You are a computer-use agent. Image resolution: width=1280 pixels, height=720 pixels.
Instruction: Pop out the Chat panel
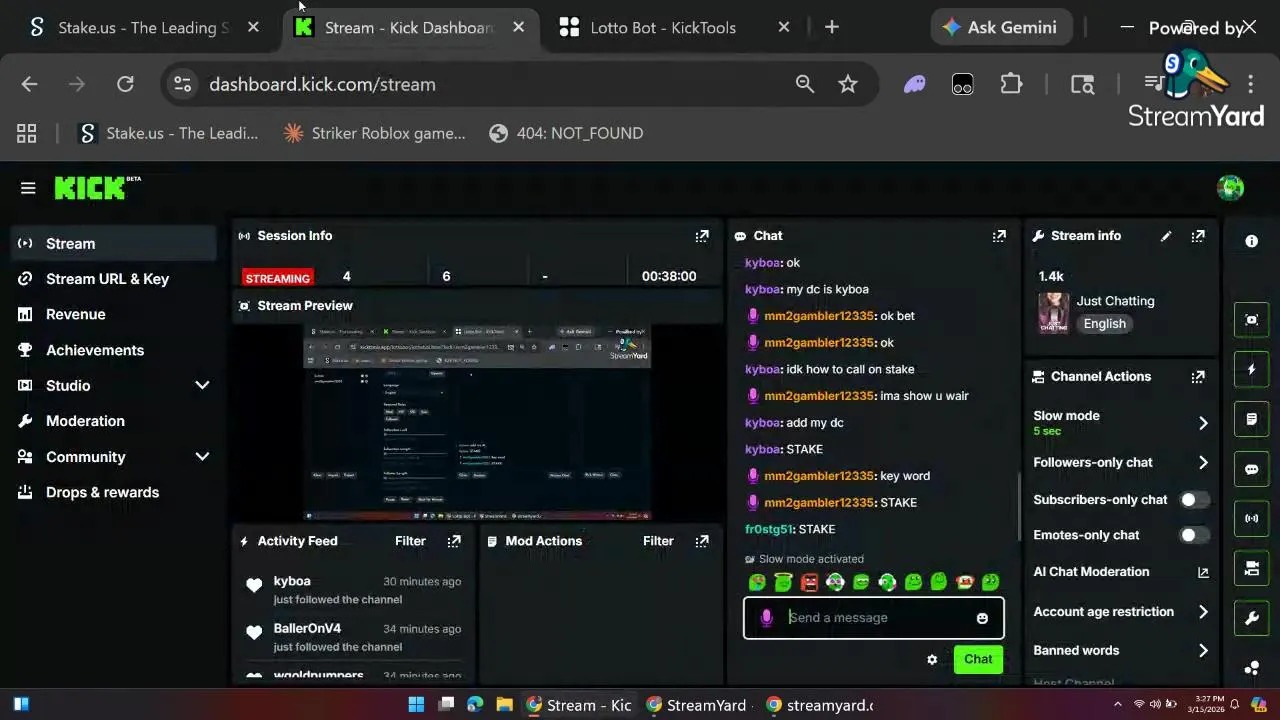click(999, 236)
